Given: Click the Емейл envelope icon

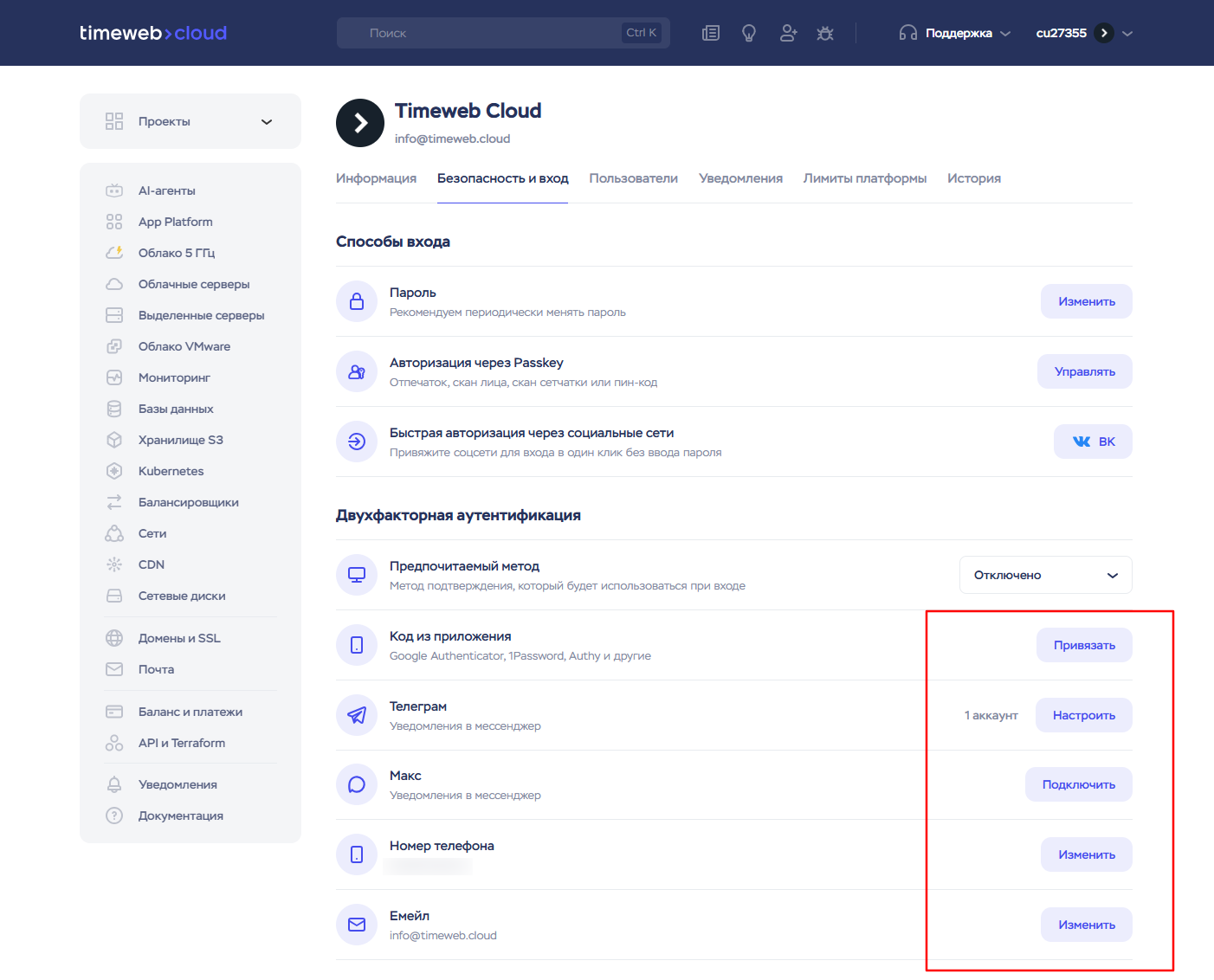Looking at the screenshot, I should coord(357,925).
